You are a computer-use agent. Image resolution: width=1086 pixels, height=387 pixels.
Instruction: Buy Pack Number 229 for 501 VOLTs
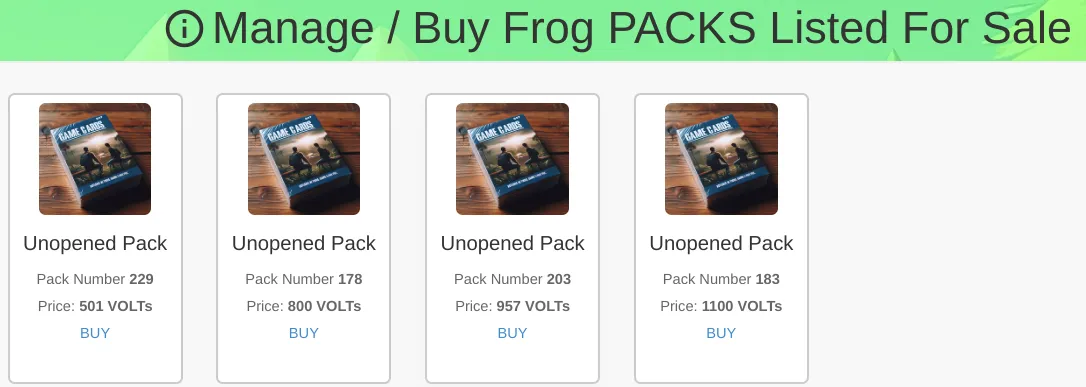[x=95, y=333]
